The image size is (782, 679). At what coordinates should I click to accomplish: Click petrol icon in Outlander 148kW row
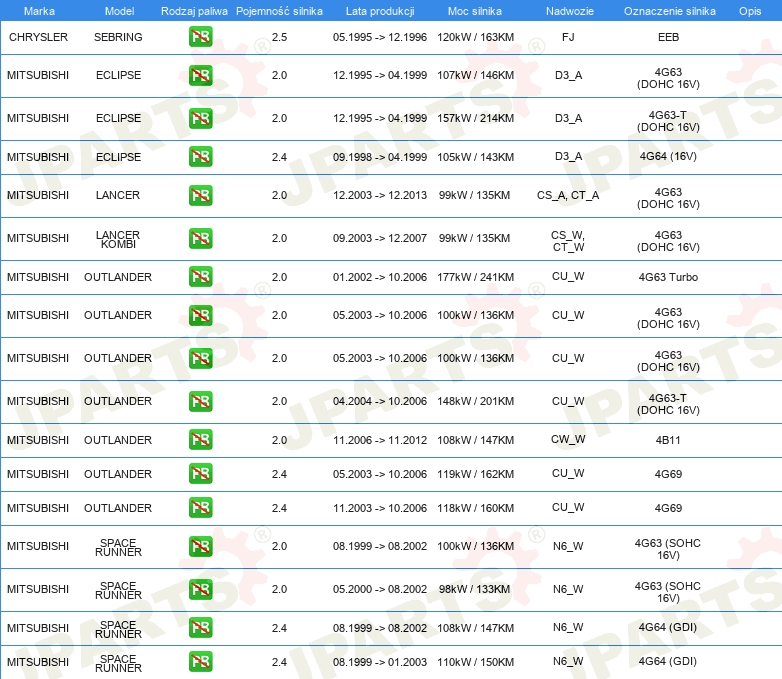click(200, 401)
